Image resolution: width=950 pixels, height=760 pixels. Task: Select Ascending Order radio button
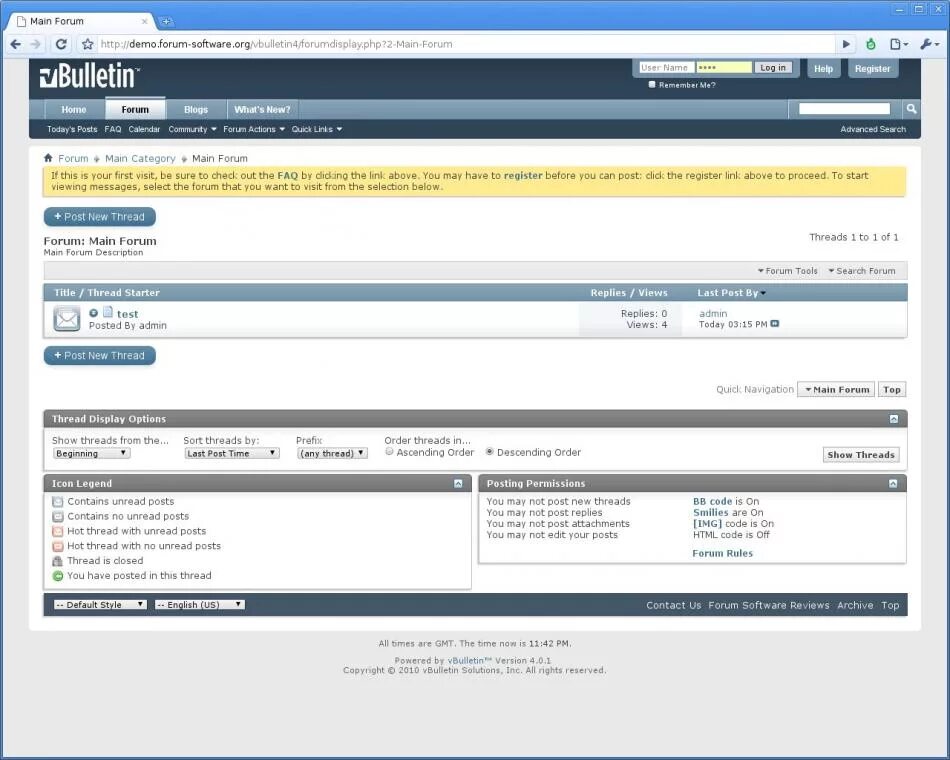390,452
